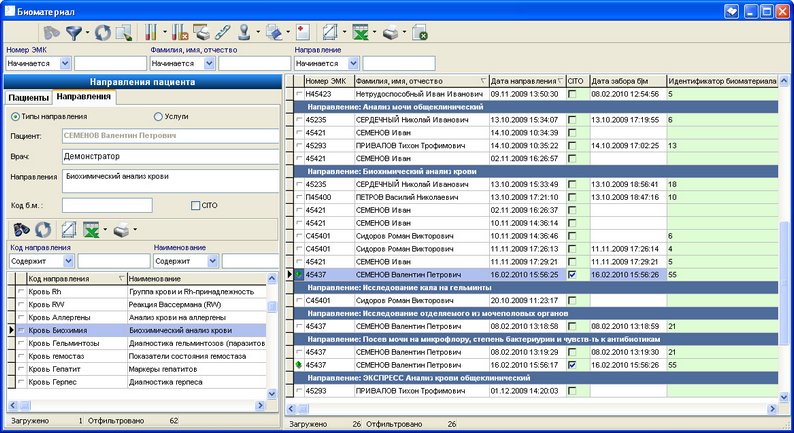Open the 'Наименование' Содержит combo box
Screen dimensions: 794x433
213,261
